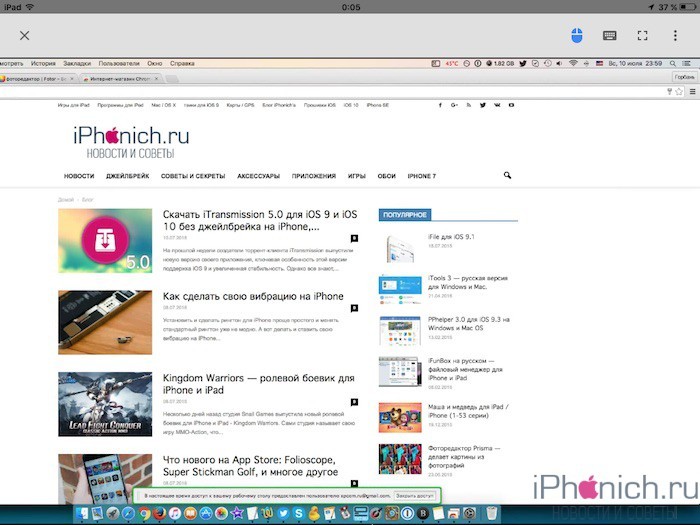
Task: Open the СОВЕТЫ И СЕКРЕТЫ navigation item
Action: pos(193,176)
